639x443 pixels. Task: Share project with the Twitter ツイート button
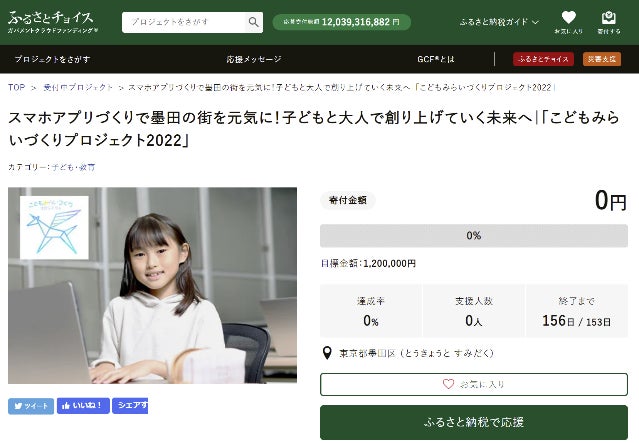point(31,406)
